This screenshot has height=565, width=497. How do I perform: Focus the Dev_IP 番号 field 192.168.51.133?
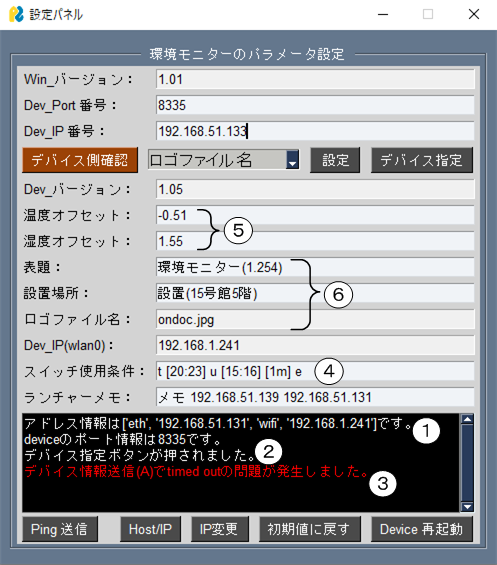(x=315, y=131)
